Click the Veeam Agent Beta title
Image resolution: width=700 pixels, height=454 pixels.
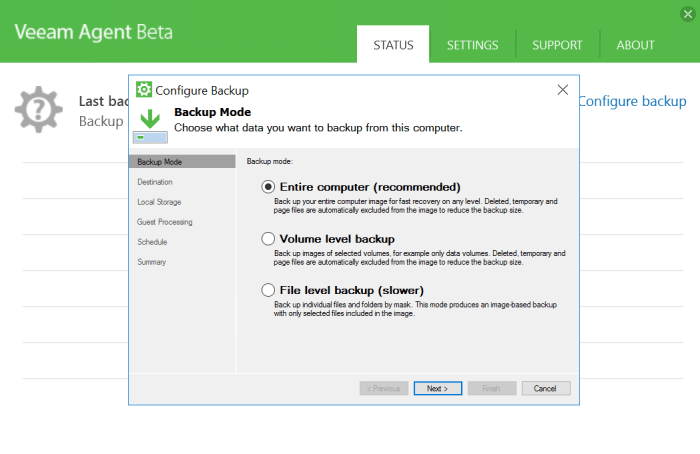[94, 32]
